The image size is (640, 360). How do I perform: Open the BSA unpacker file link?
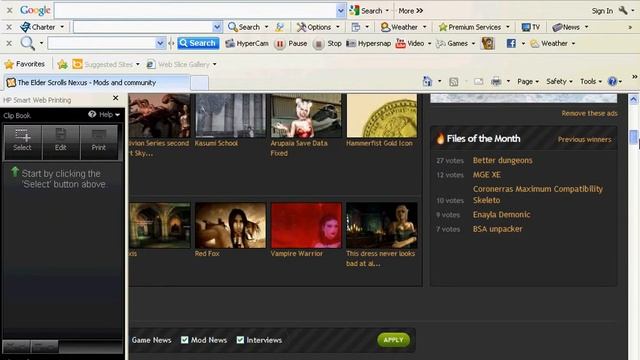pyautogui.click(x=498, y=229)
